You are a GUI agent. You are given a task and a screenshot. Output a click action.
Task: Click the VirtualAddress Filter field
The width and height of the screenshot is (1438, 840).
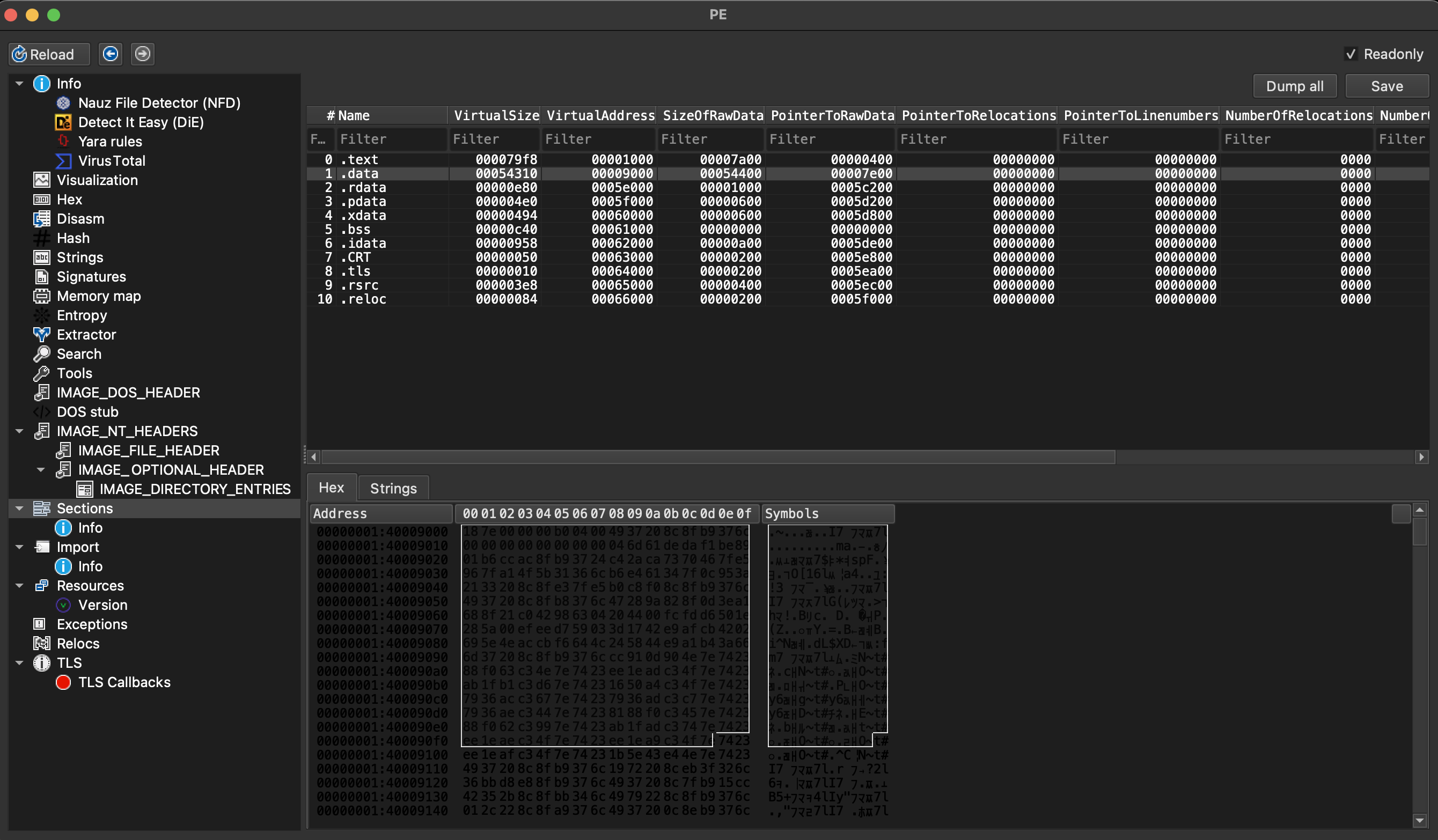point(599,139)
